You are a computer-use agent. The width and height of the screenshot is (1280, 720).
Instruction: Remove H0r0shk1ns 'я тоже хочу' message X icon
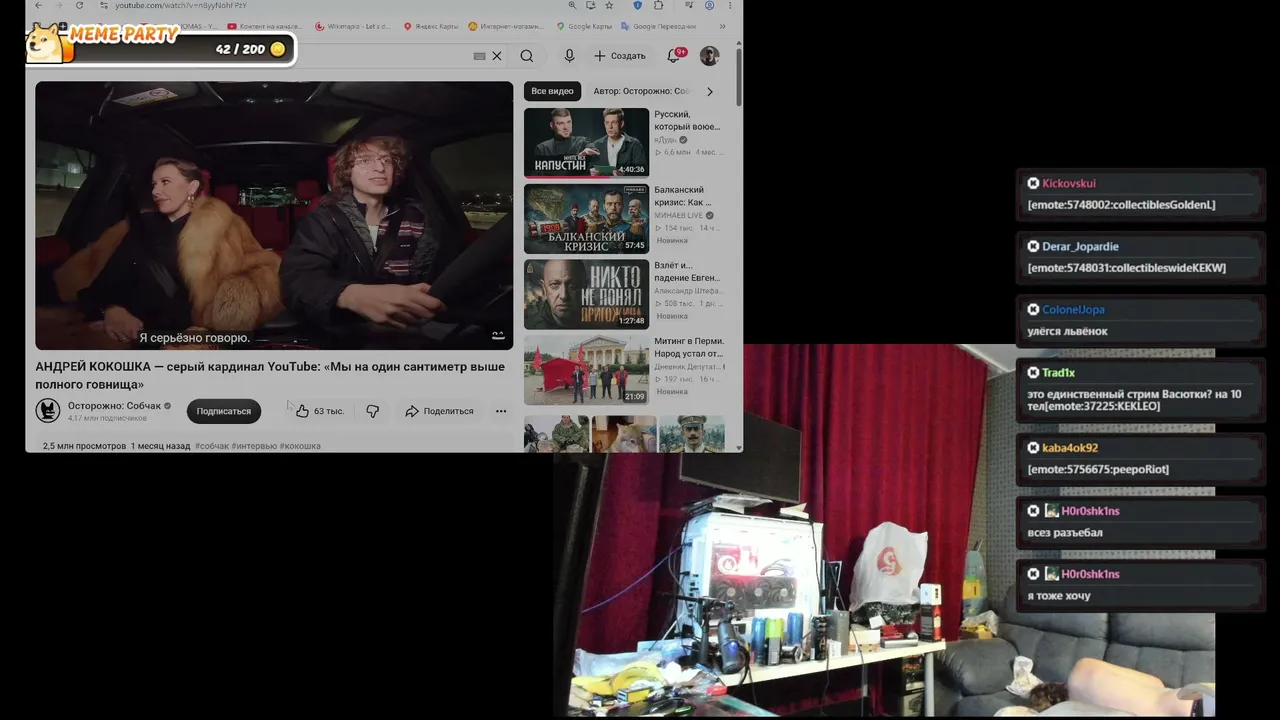click(x=1033, y=574)
